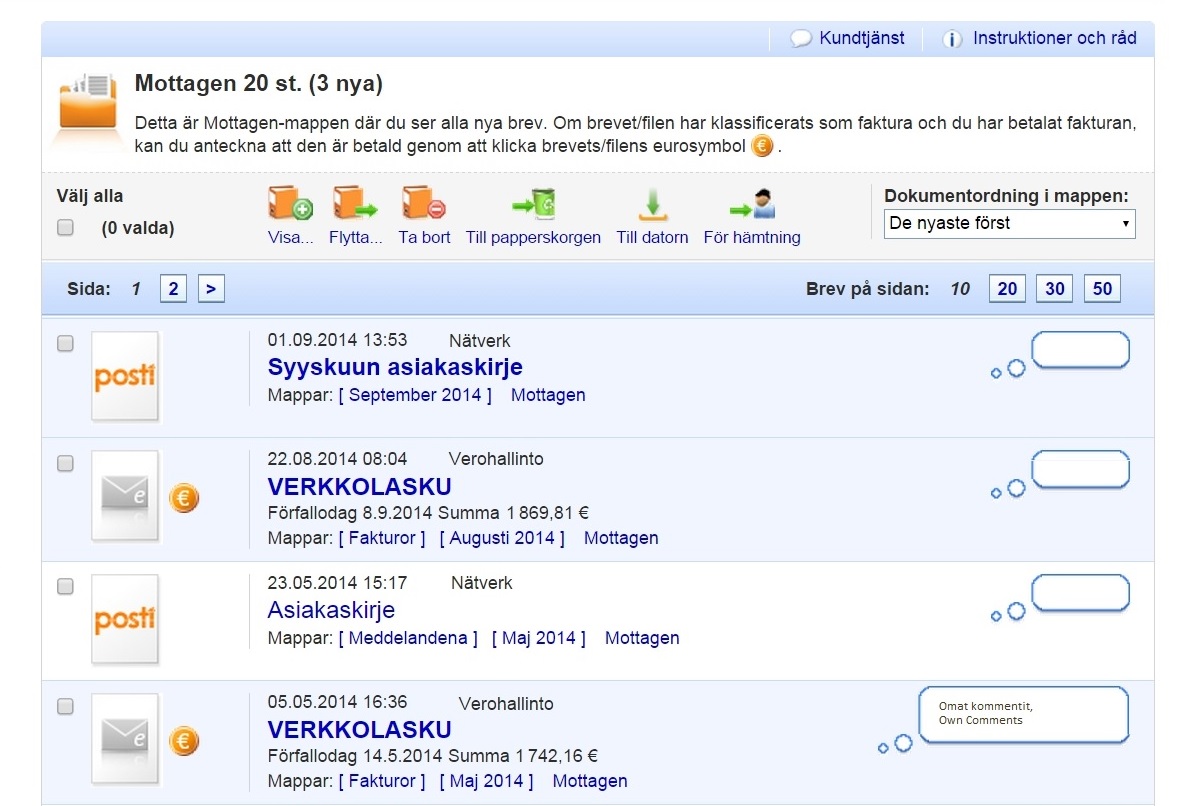The height and width of the screenshot is (806, 1199).
Task: Click the current page 1 indicator
Action: 136,289
